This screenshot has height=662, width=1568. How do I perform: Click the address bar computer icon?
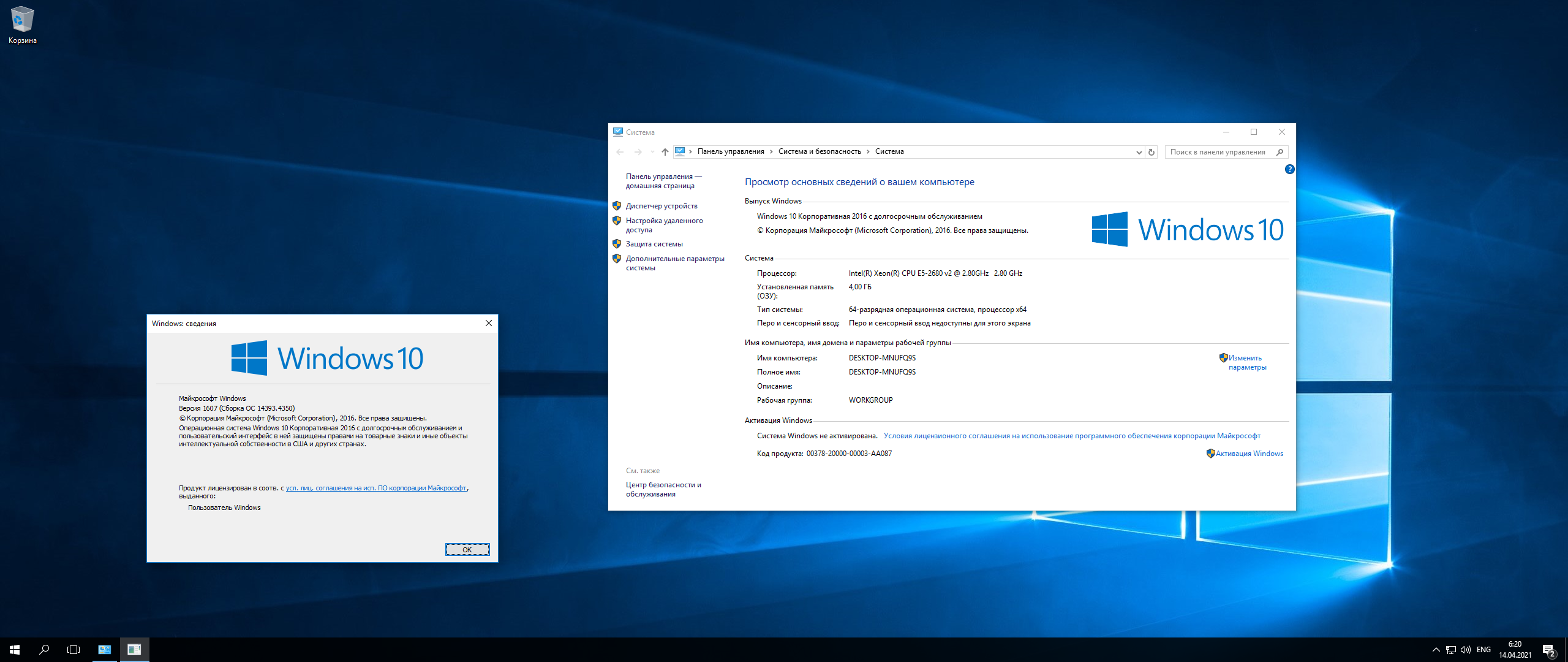679,151
